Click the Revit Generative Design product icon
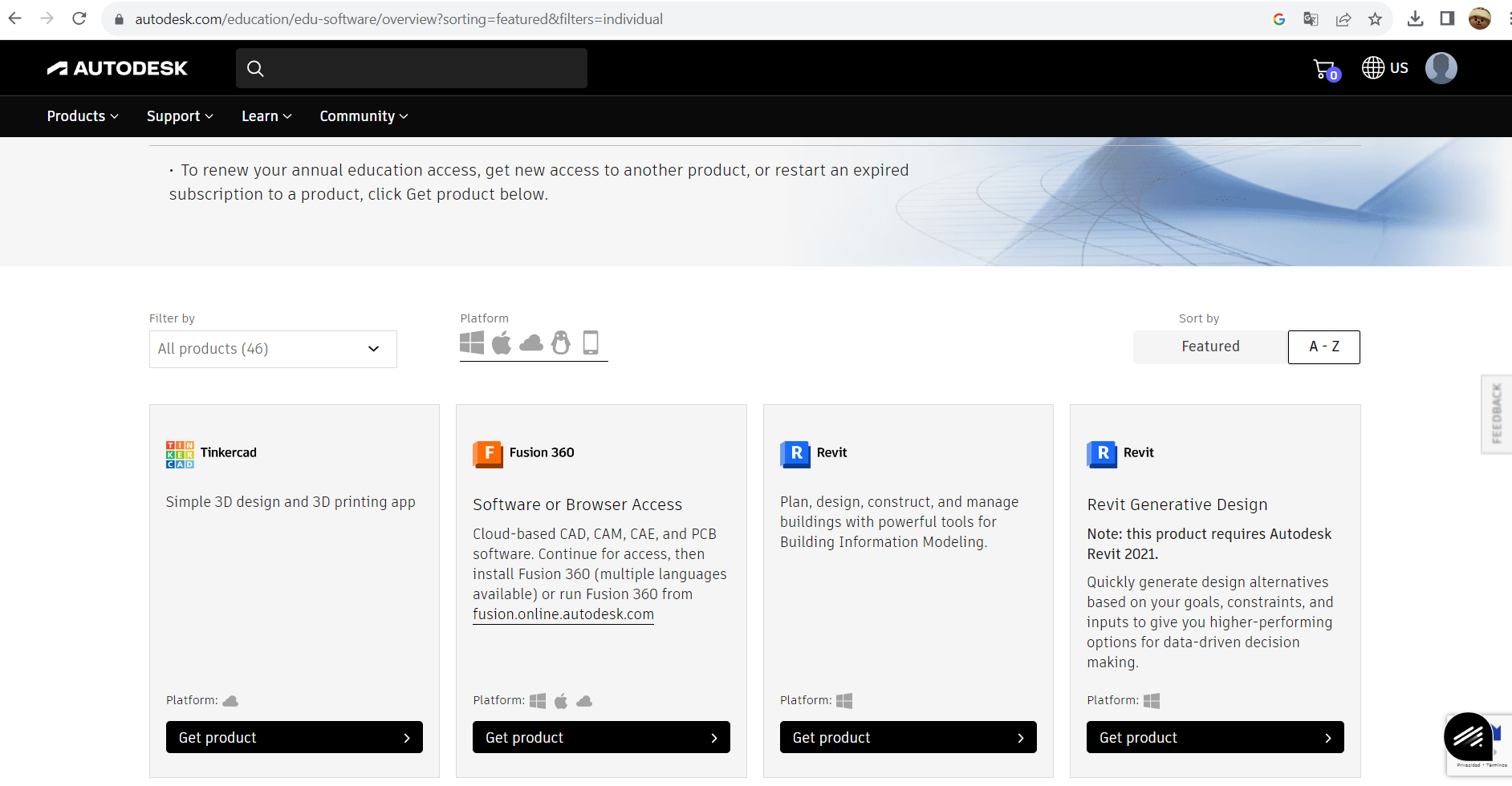This screenshot has height=786, width=1512. tap(1102, 454)
